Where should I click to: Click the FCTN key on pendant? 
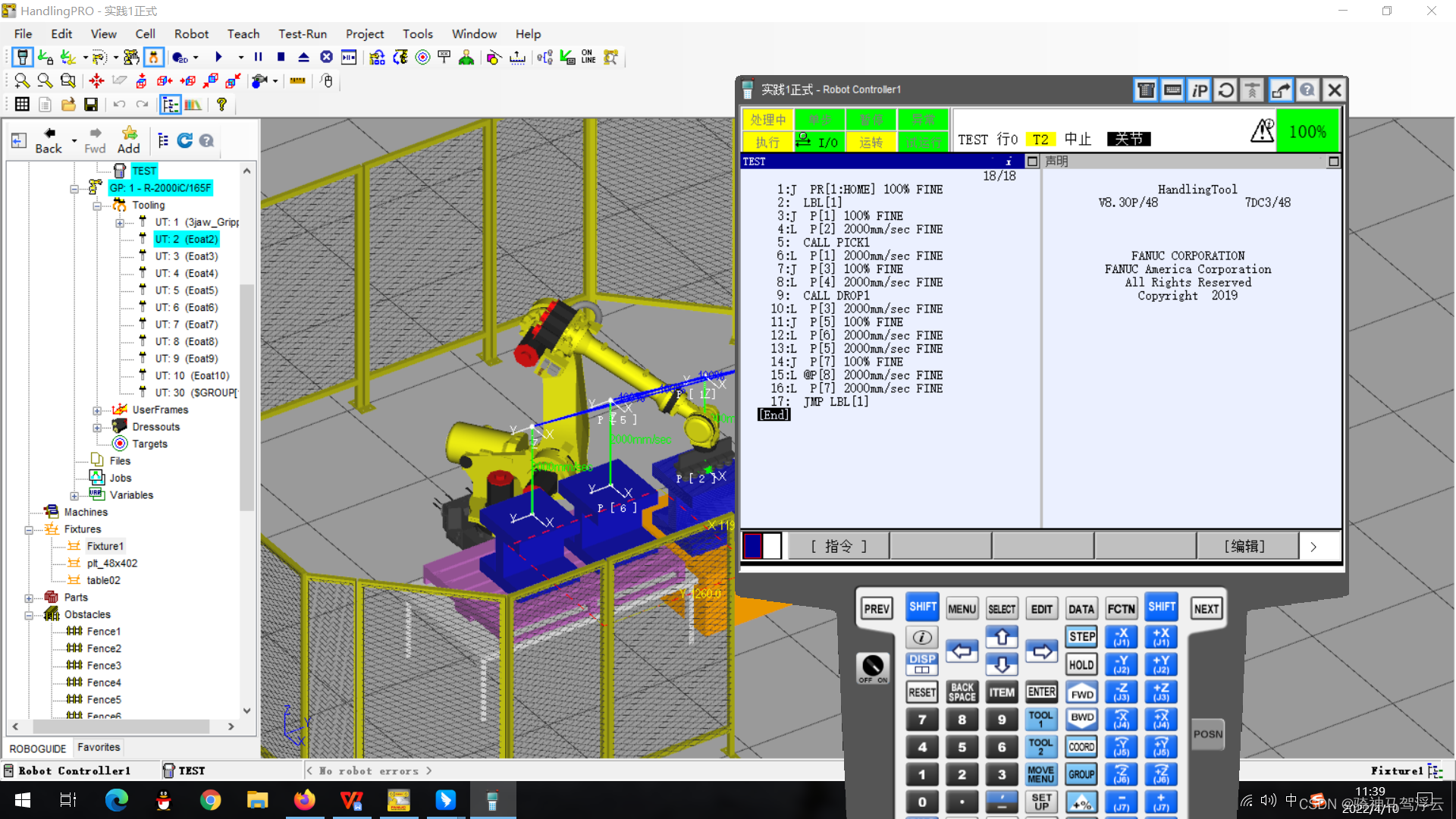(1121, 609)
